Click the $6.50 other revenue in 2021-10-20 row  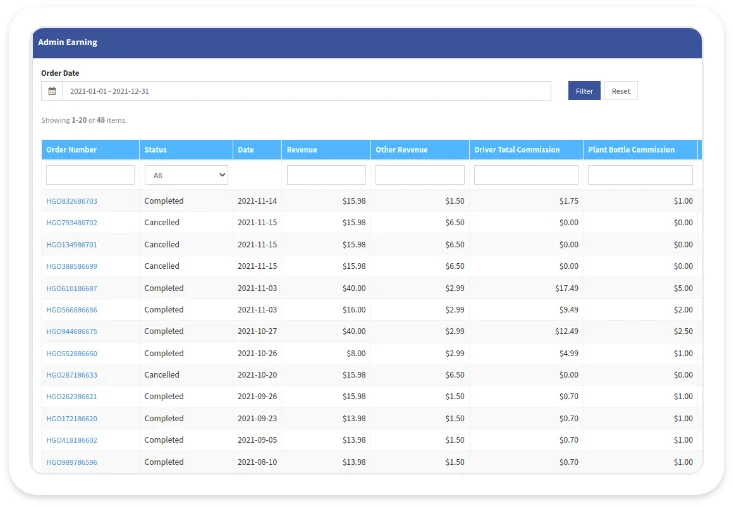[x=454, y=375]
